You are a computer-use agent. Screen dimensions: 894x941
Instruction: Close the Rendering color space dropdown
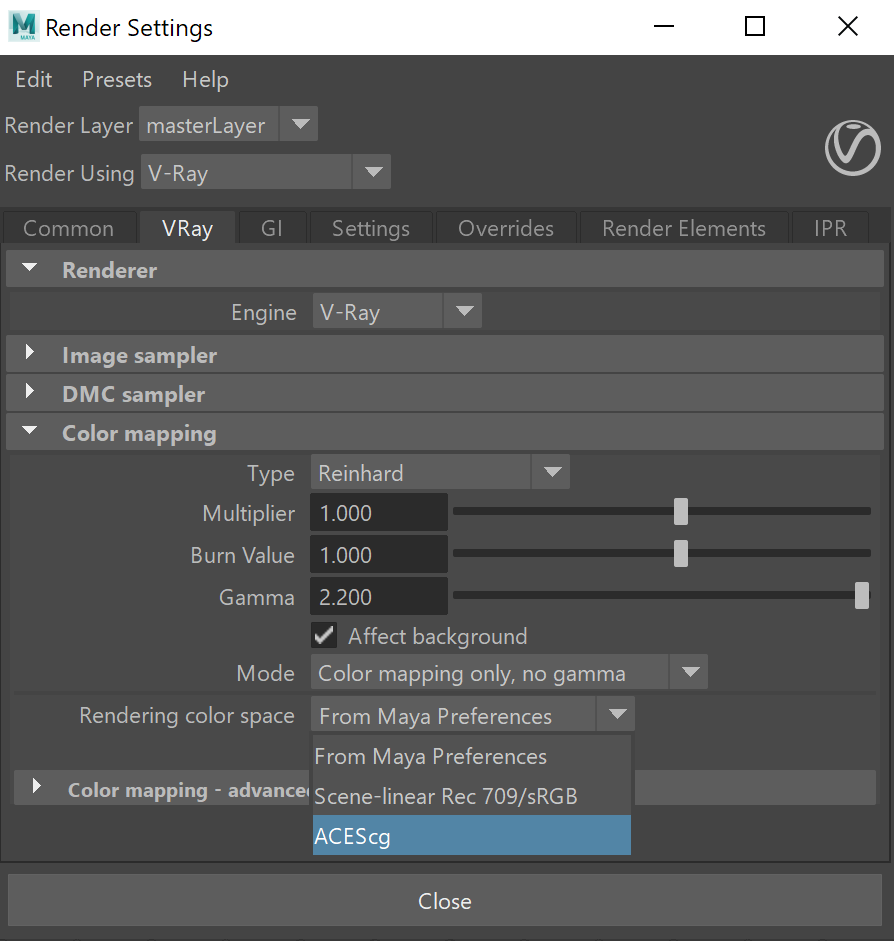pos(473,714)
